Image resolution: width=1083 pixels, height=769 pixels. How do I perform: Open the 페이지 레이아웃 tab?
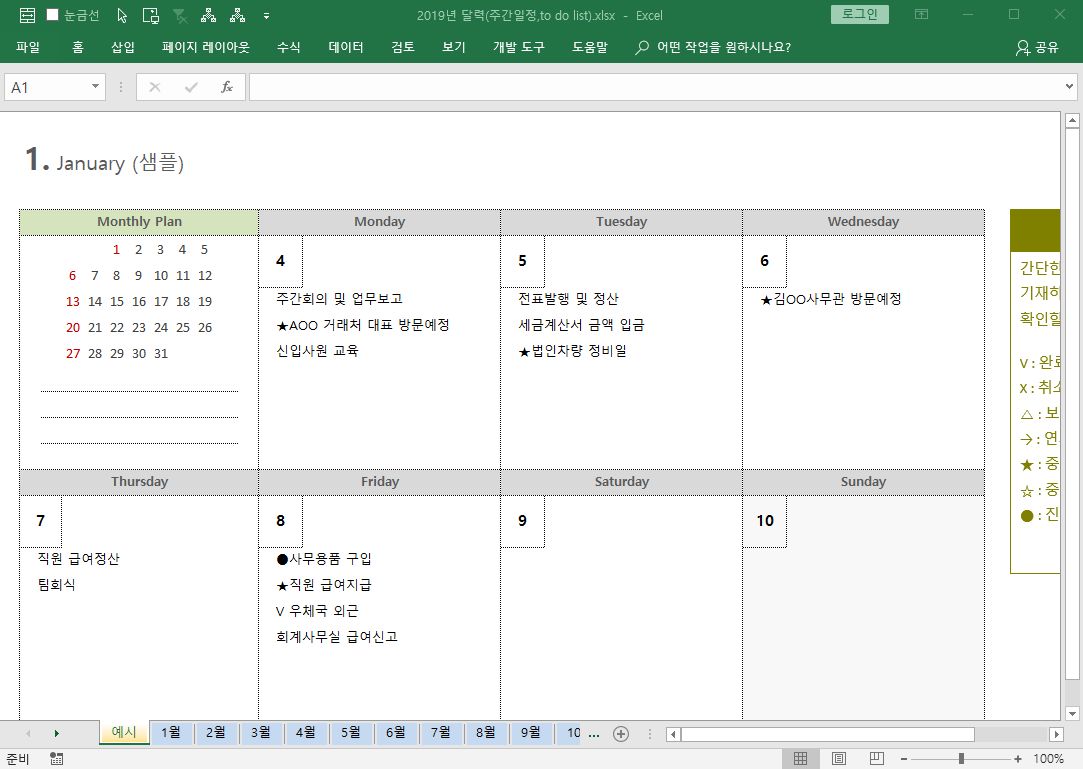pyautogui.click(x=206, y=47)
